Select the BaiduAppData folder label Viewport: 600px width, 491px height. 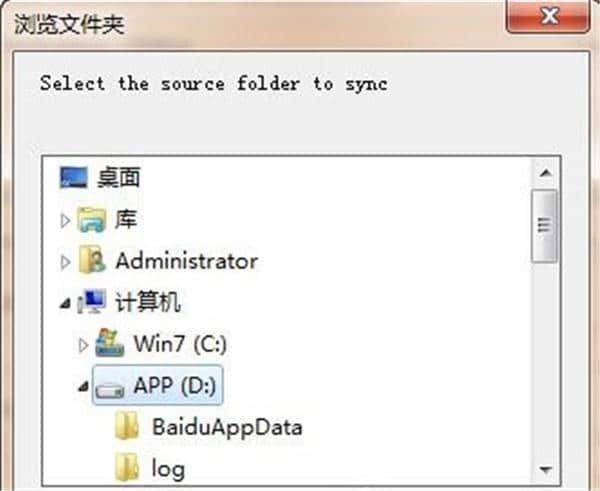point(227,426)
